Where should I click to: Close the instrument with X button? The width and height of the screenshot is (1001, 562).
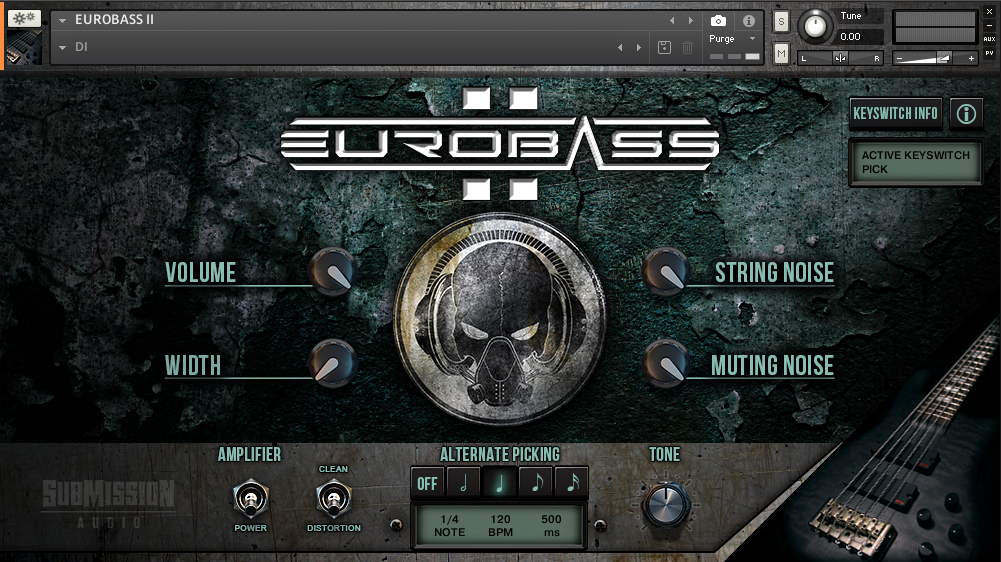pyautogui.click(x=990, y=11)
